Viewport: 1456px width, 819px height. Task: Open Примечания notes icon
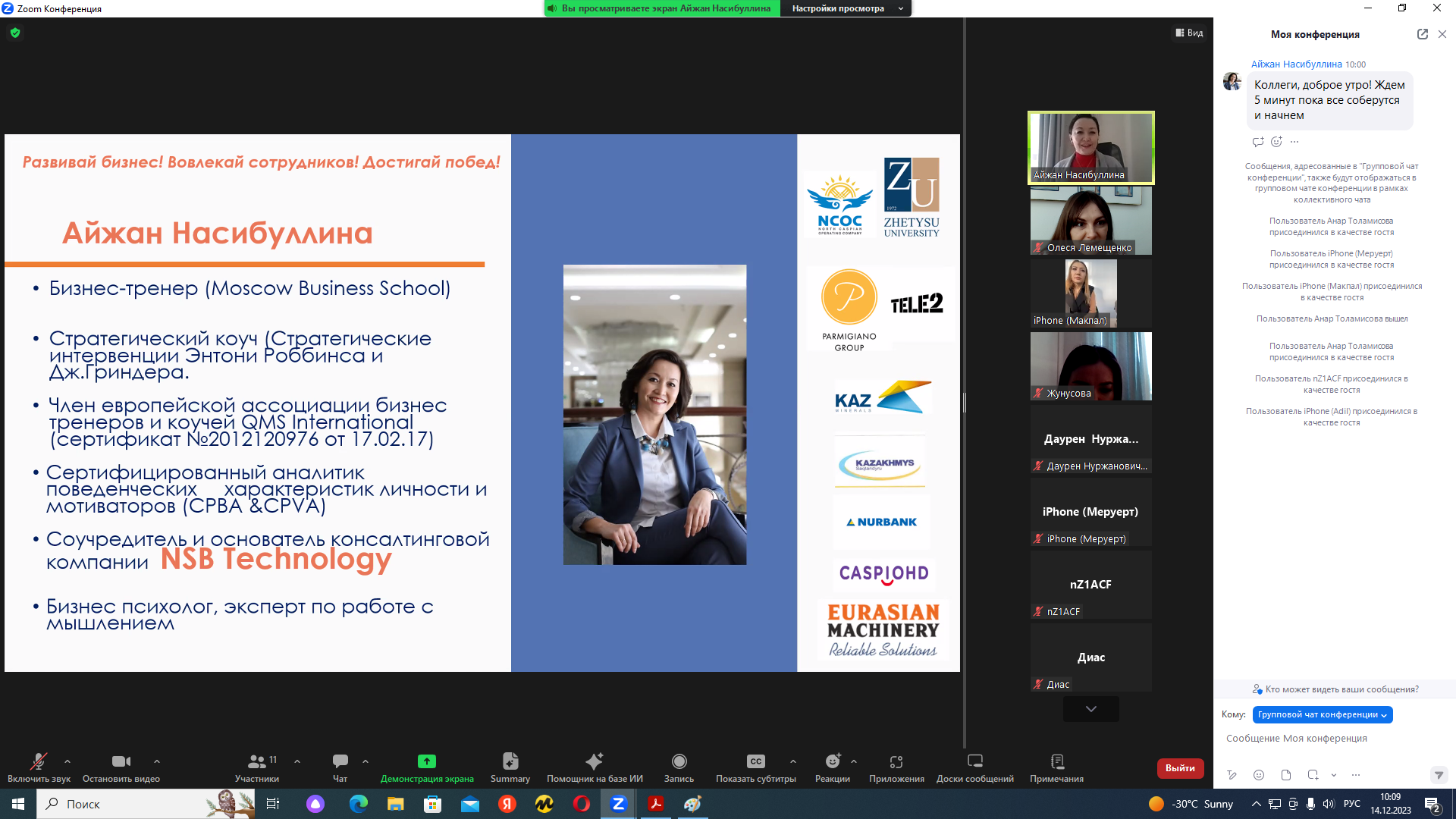pos(1056,767)
